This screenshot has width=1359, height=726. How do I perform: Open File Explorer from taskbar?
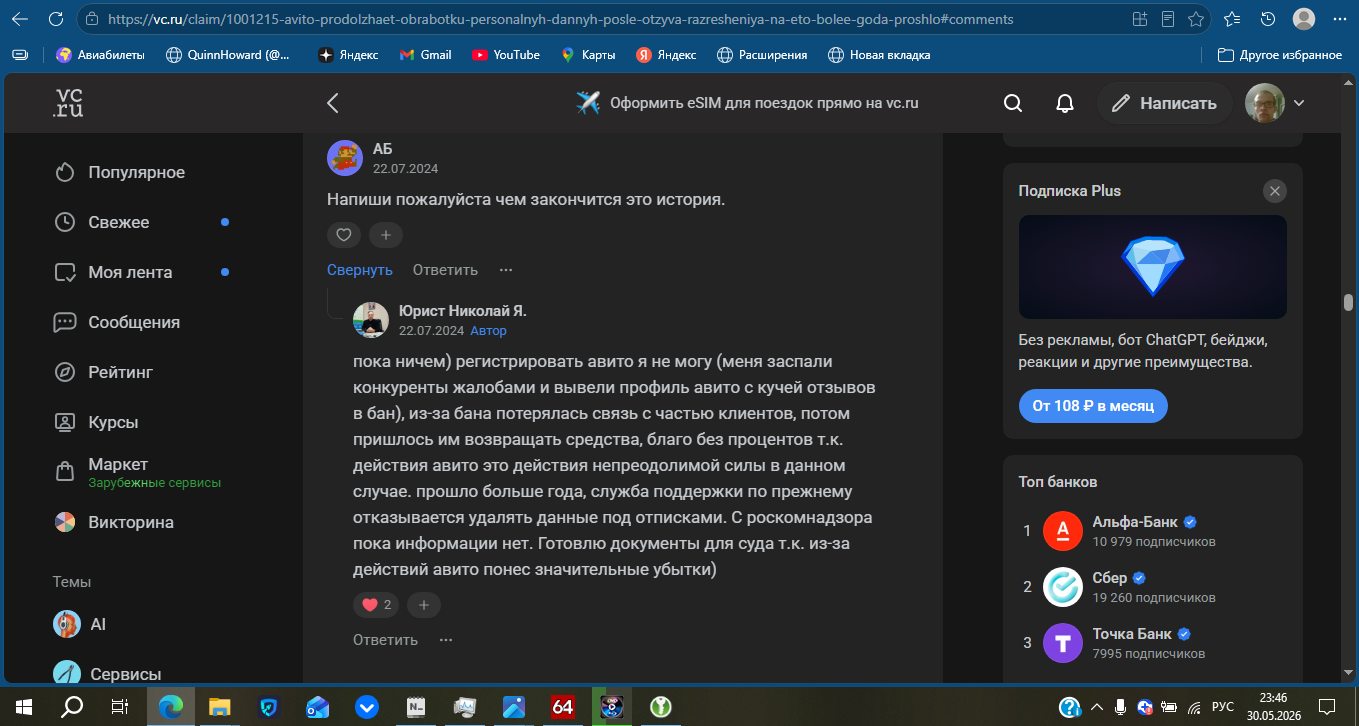click(x=220, y=706)
